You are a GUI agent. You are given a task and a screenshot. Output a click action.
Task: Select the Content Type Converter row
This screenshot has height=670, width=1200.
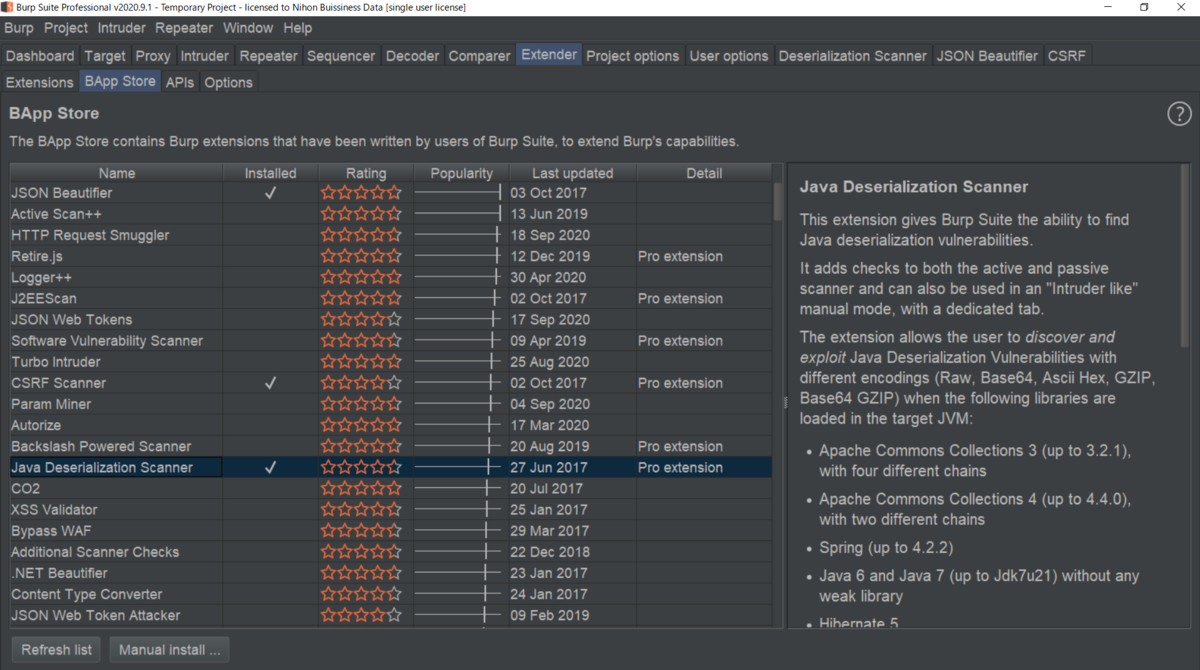pyautogui.click(x=391, y=594)
